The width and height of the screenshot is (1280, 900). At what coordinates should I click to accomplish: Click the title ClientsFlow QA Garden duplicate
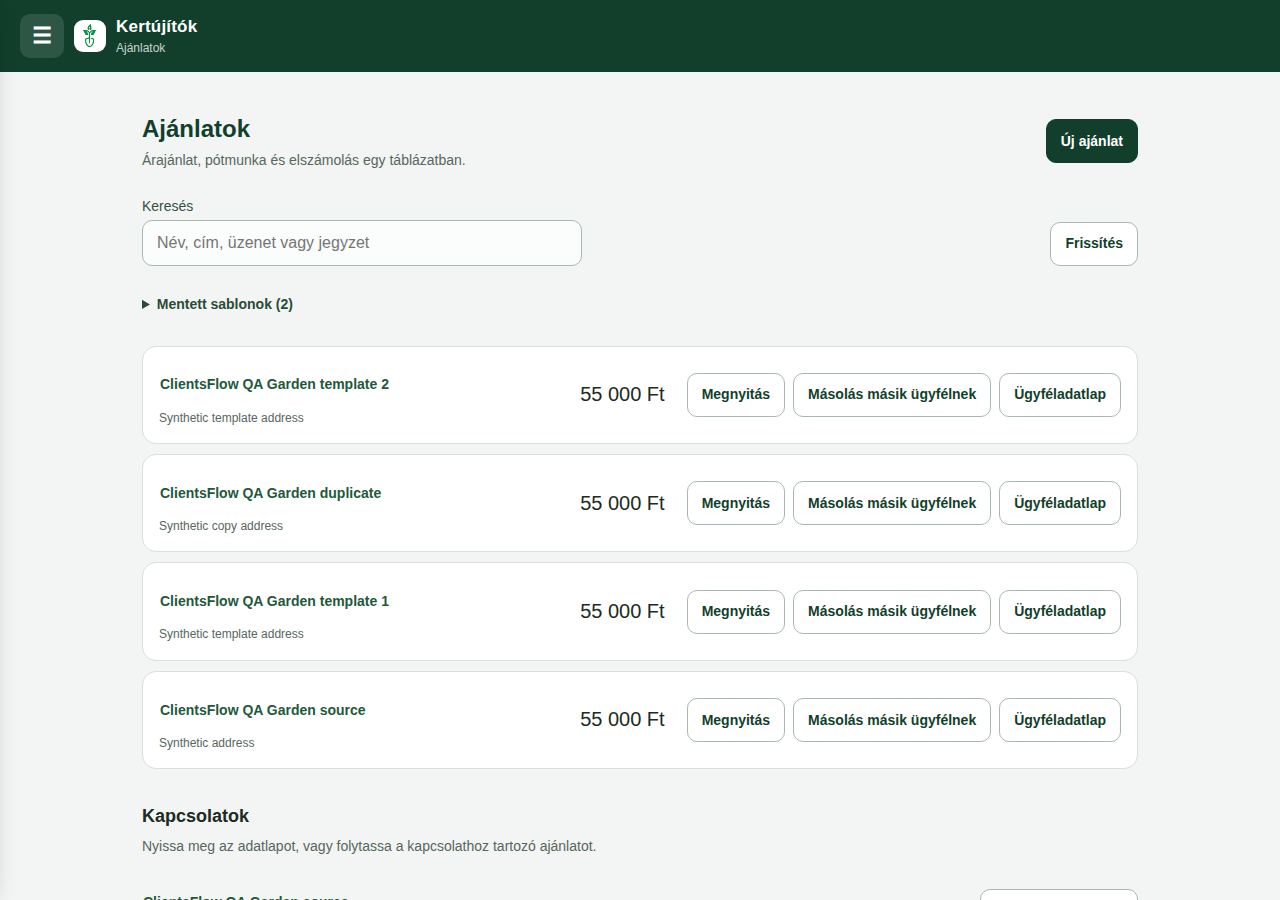pos(270,493)
